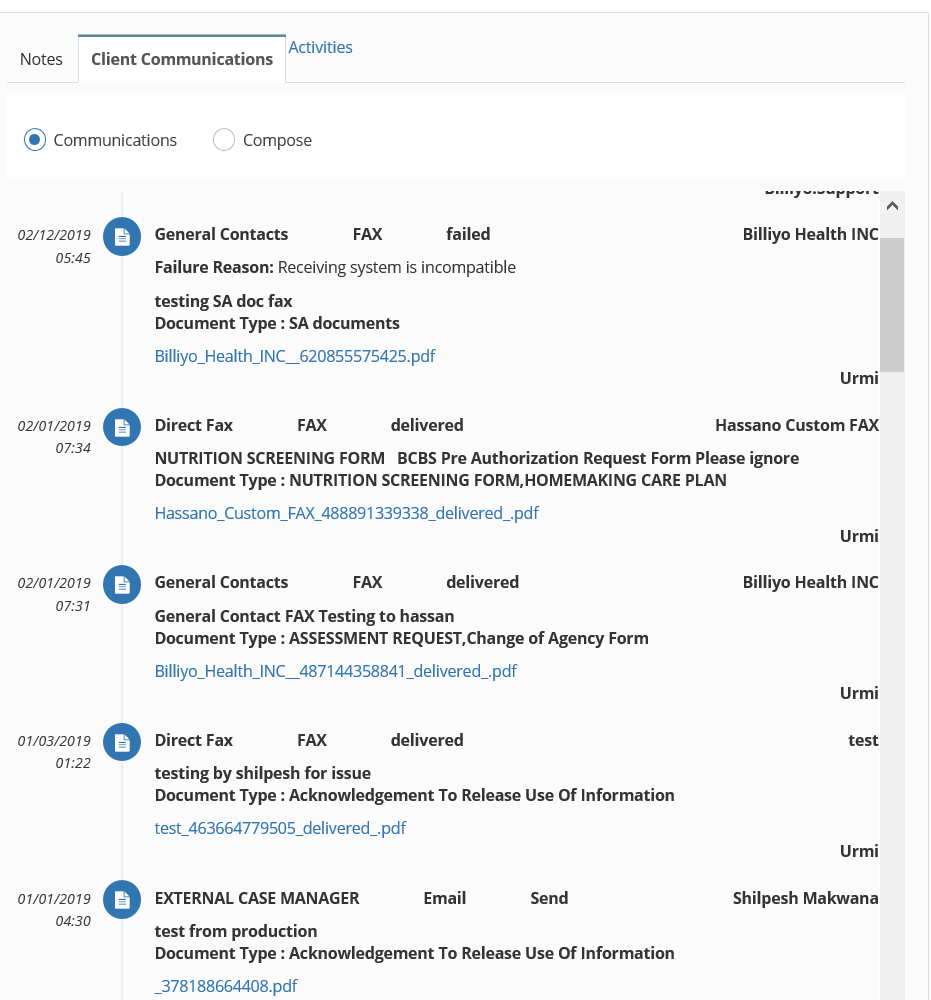Open Hassano_Custom_FAX delivered PDF link
Screen dimensions: 931x1000
346,513
